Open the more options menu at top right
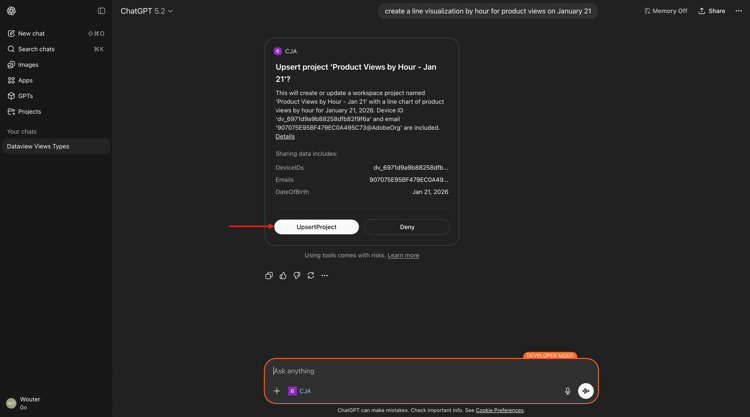The width and height of the screenshot is (750, 417). [739, 11]
